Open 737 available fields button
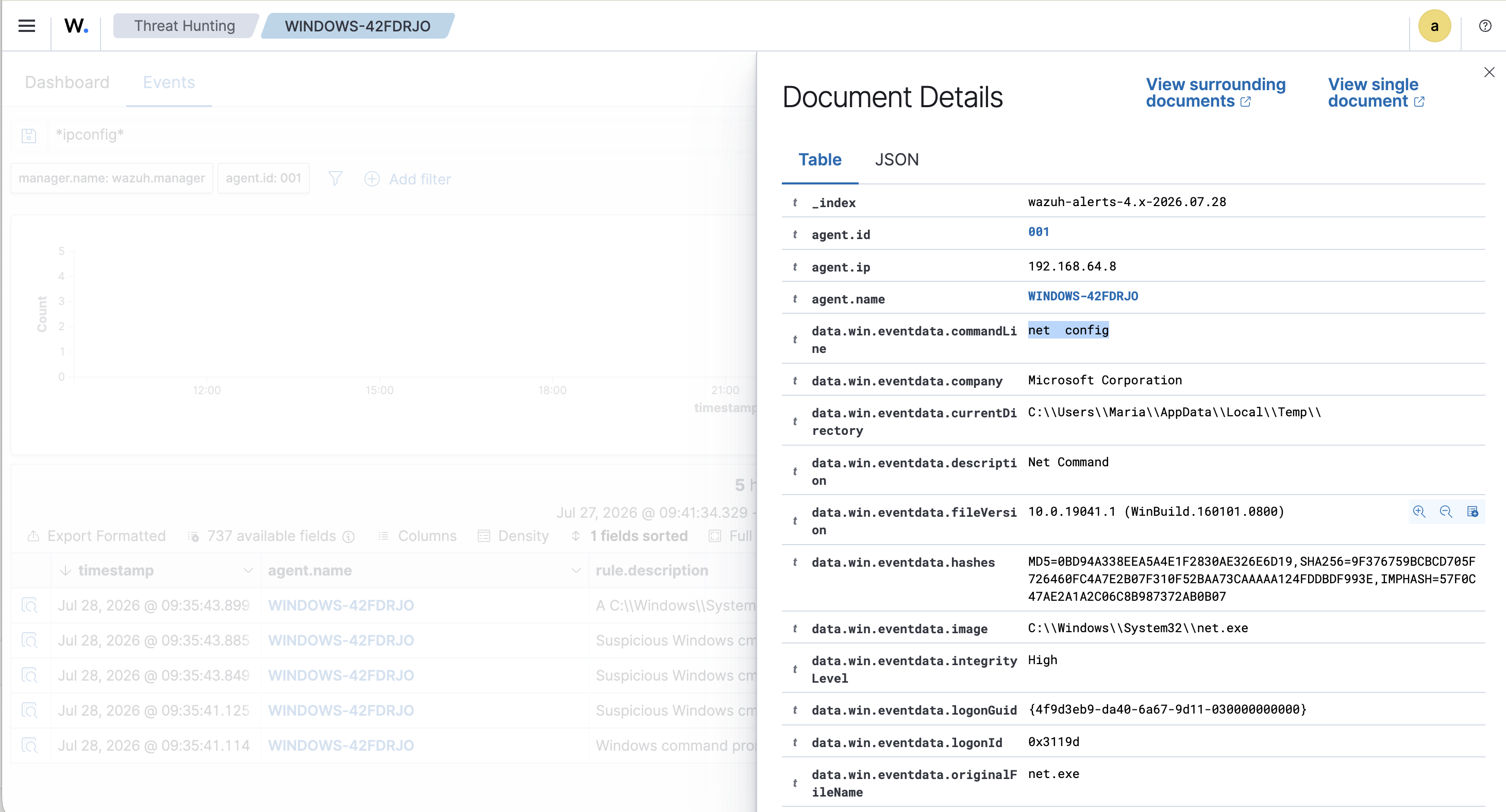The height and width of the screenshot is (812, 1506). pyautogui.click(x=271, y=535)
